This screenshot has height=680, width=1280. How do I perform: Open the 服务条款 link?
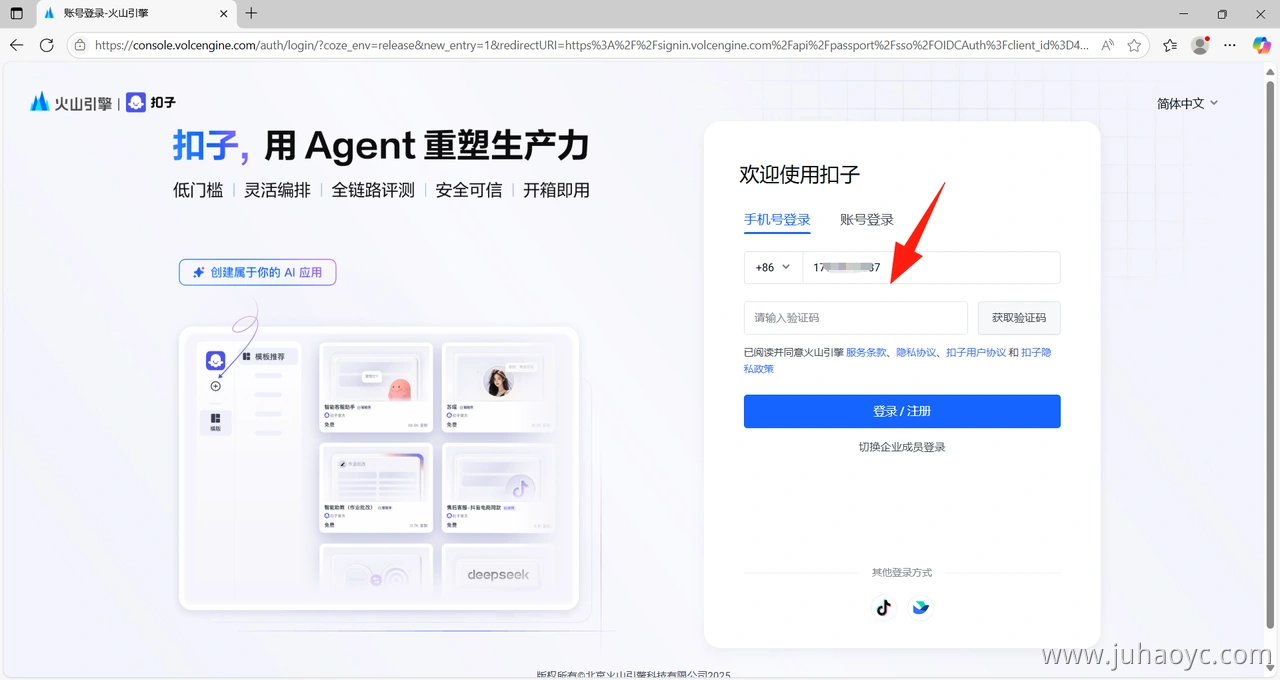(x=866, y=353)
